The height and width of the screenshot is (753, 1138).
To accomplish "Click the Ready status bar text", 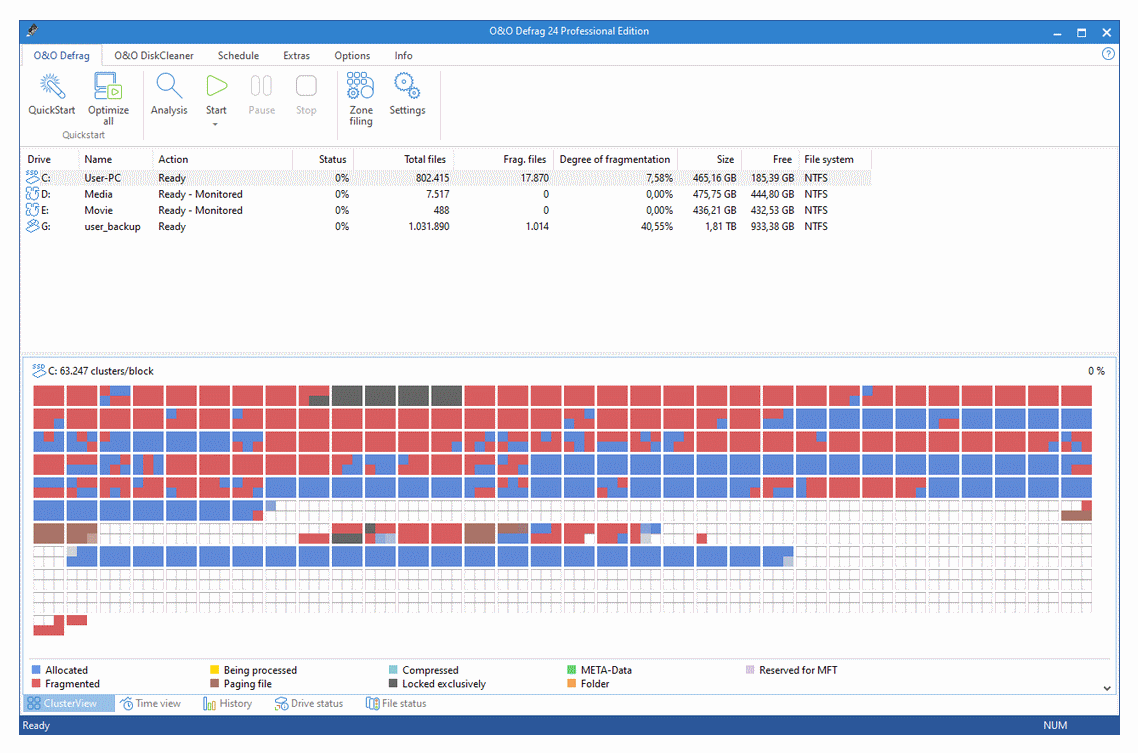I will point(36,725).
